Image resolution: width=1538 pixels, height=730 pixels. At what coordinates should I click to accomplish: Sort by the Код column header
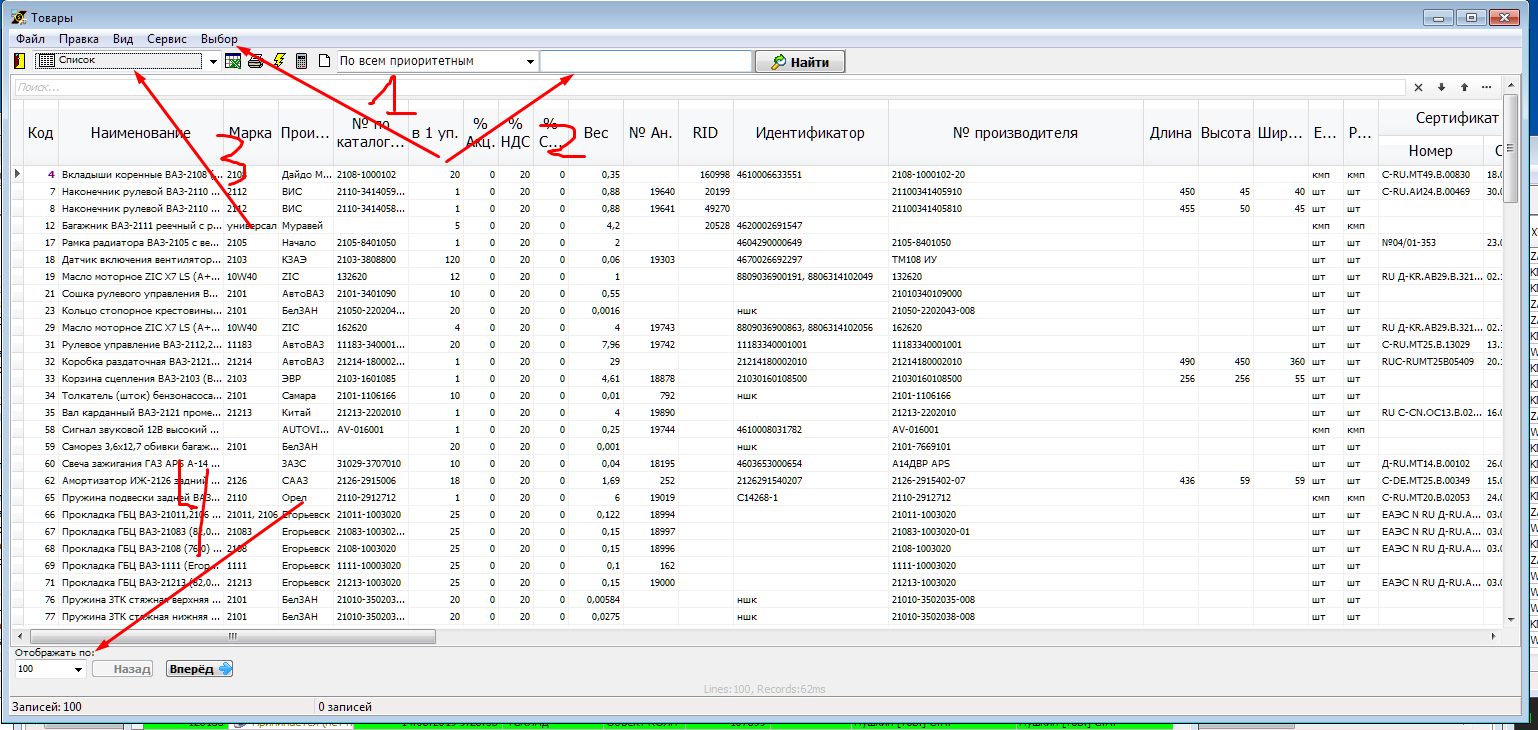[41, 133]
